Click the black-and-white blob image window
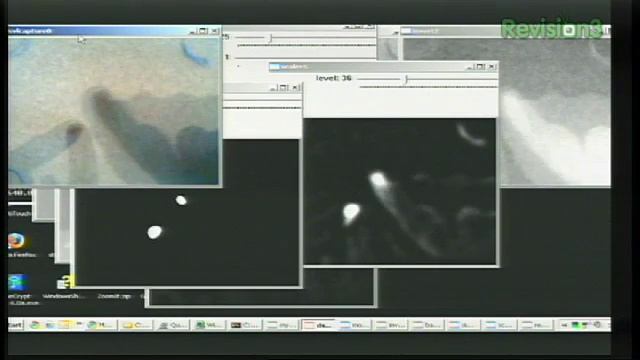 tap(187, 237)
